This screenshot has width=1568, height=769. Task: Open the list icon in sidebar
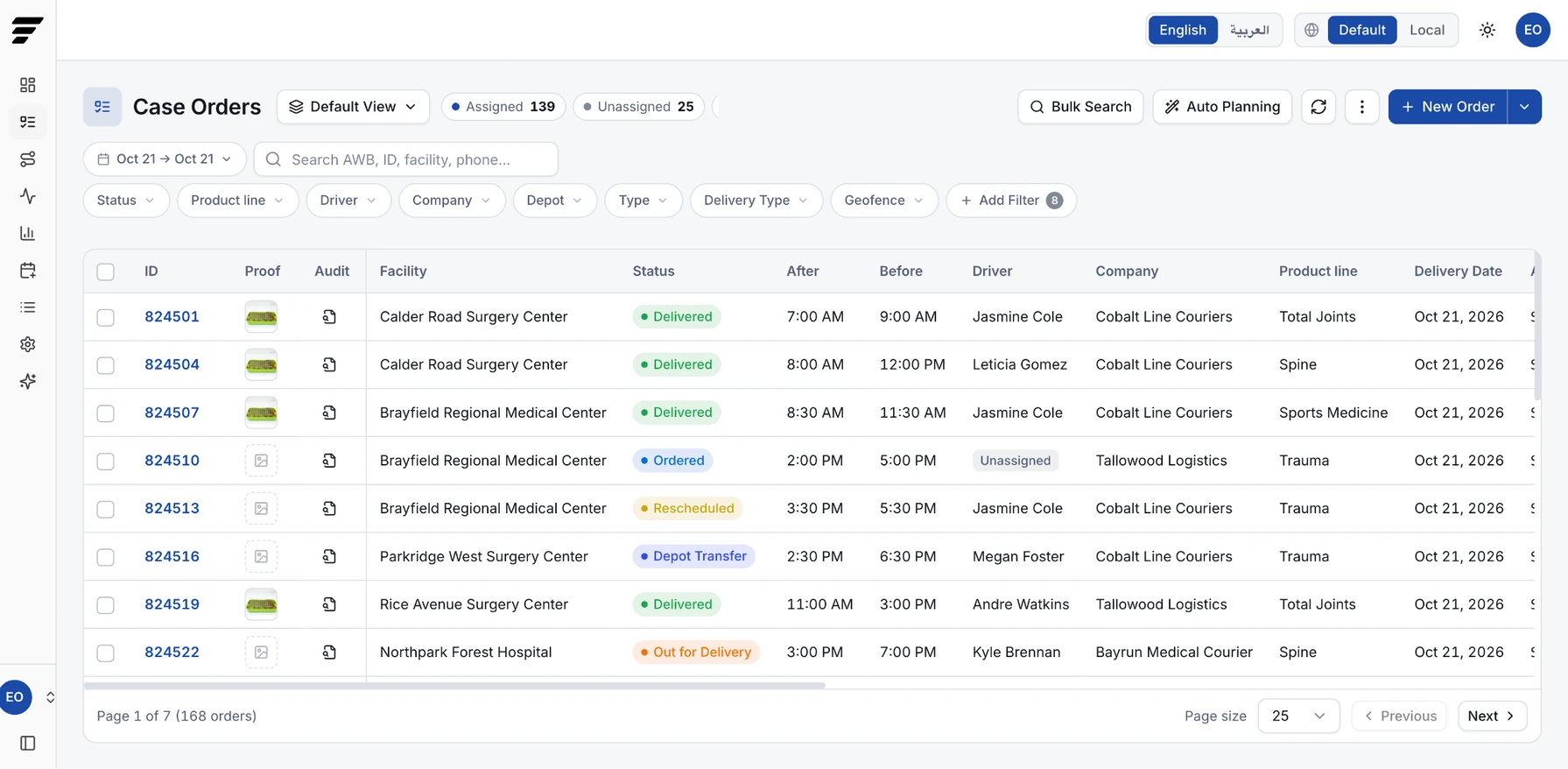28,307
